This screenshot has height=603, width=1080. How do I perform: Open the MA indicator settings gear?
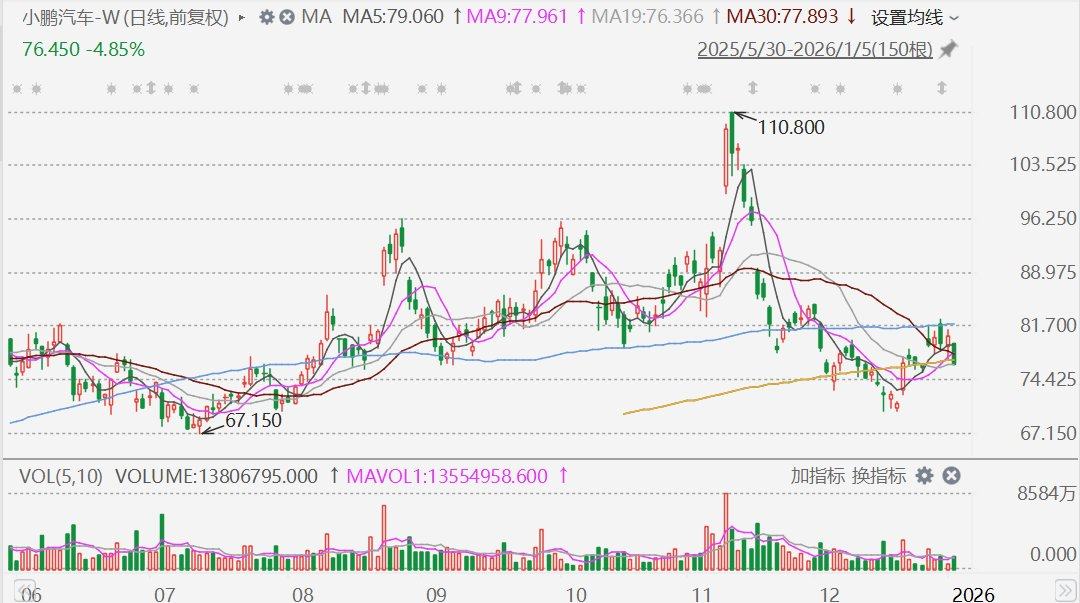pyautogui.click(x=265, y=18)
